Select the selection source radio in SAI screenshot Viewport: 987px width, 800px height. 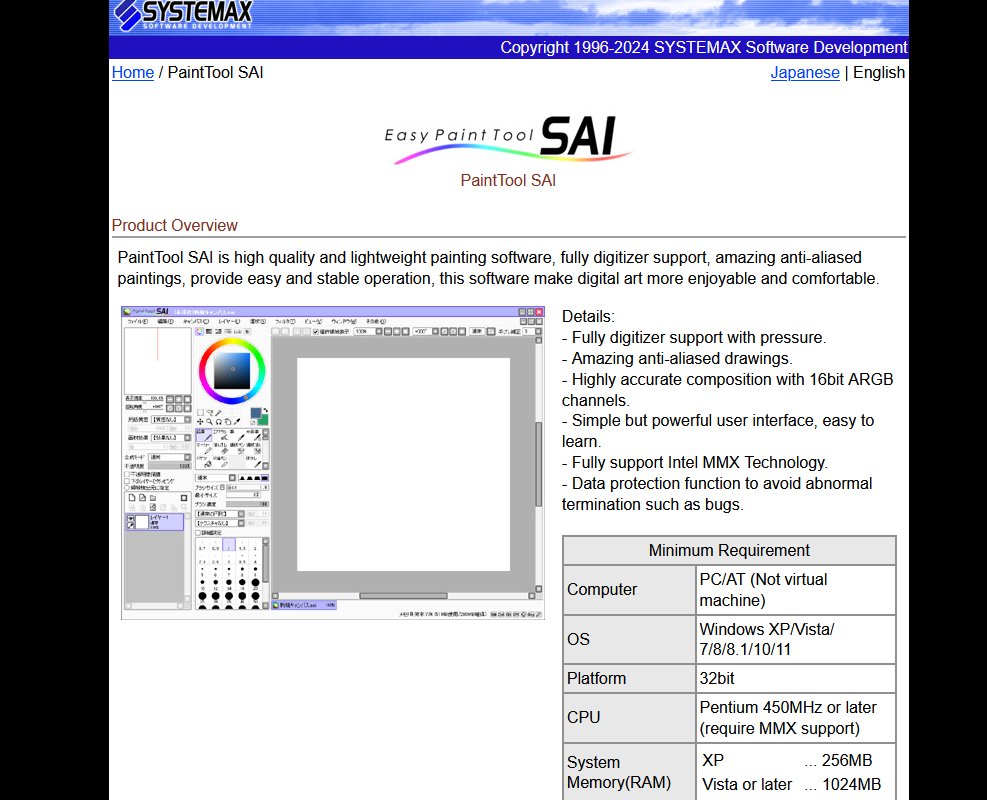pyautogui.click(x=127, y=488)
